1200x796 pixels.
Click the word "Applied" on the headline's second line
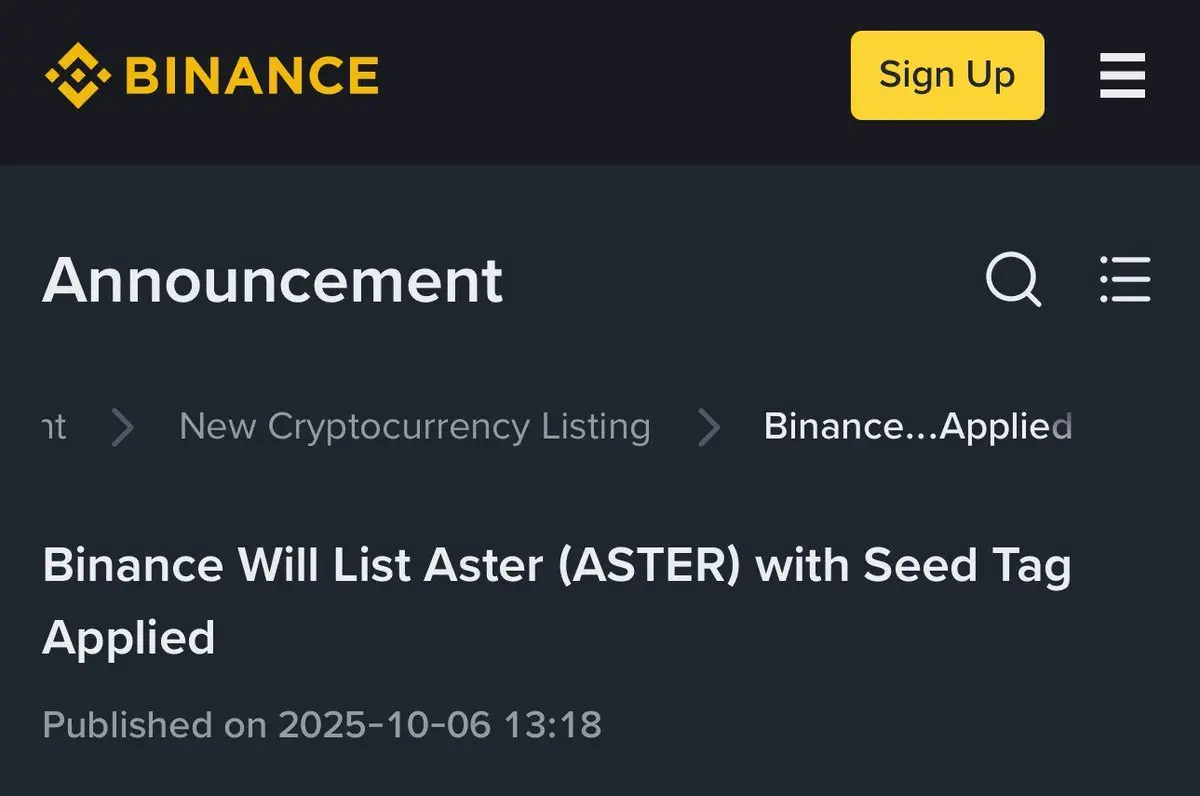point(129,638)
